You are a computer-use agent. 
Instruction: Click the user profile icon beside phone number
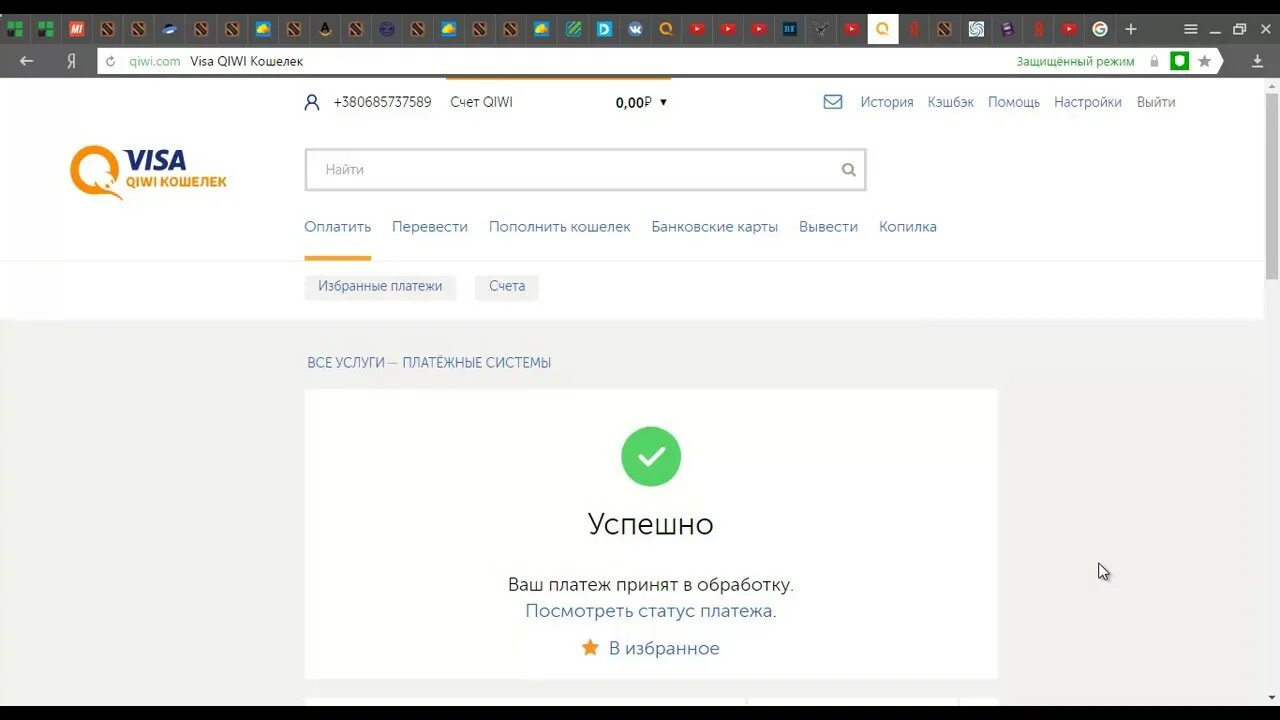click(312, 102)
